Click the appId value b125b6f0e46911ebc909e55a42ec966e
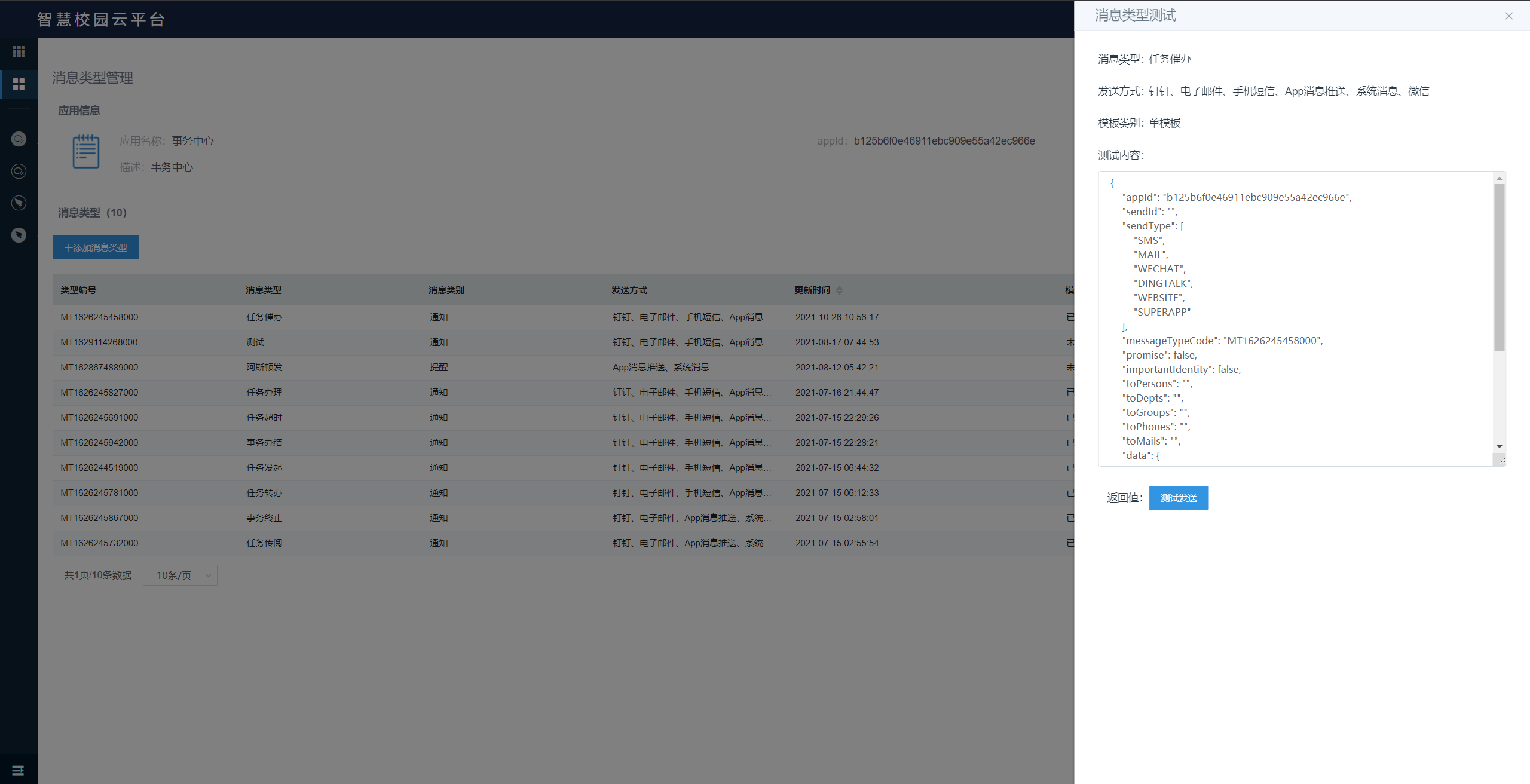Viewport: 1530px width, 784px height. click(x=944, y=141)
